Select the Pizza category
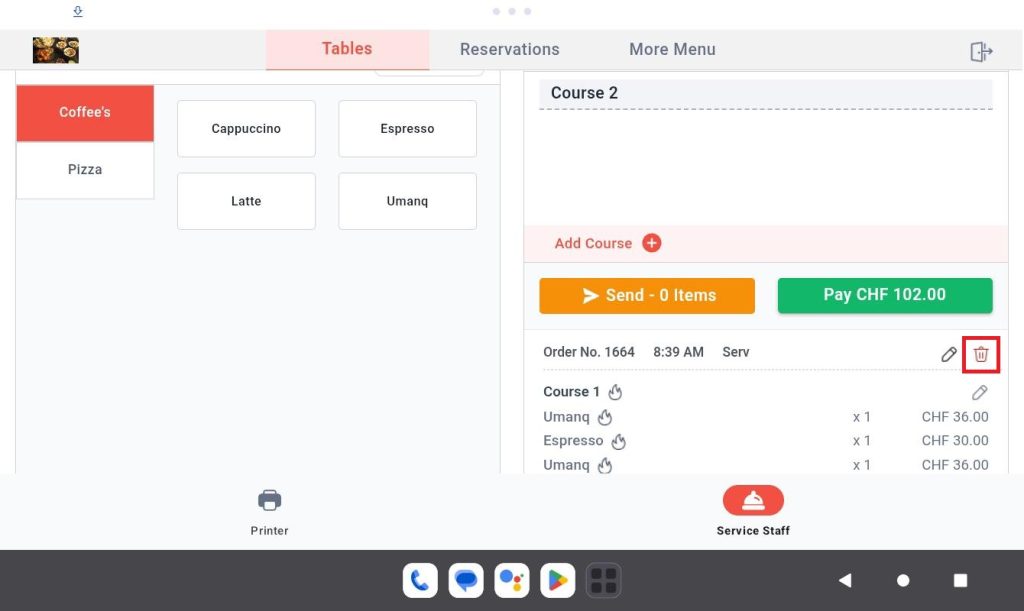The height and width of the screenshot is (611, 1024). [x=85, y=170]
